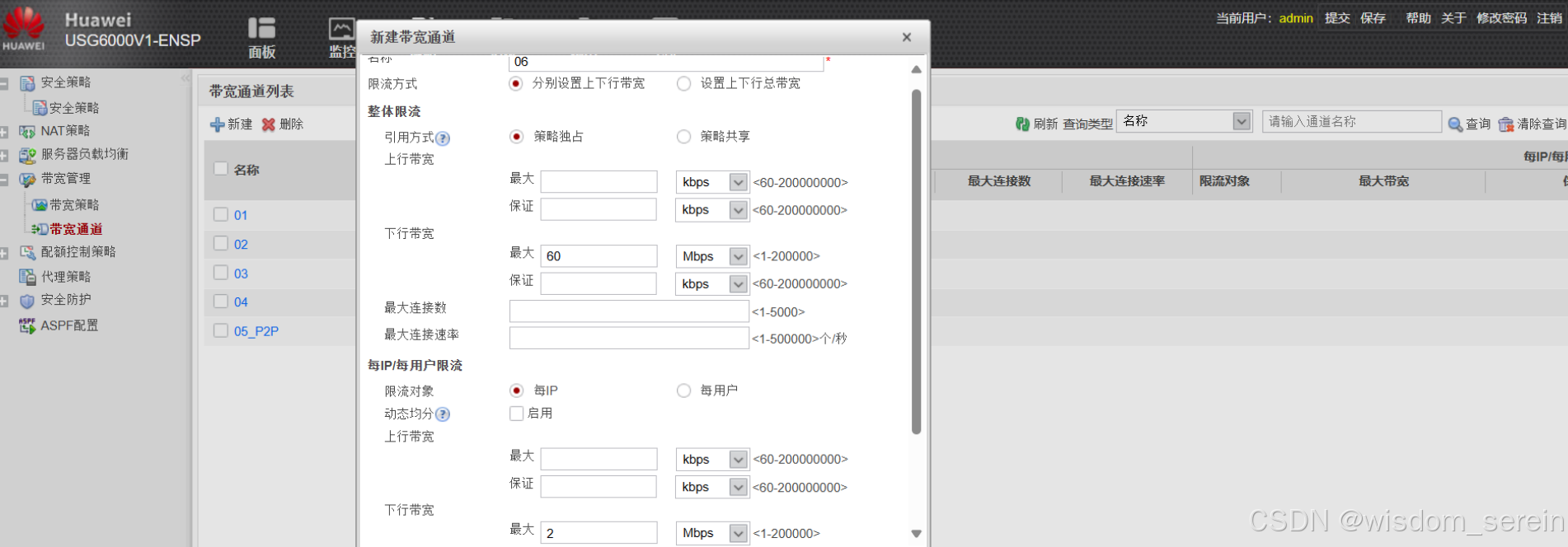Click dialog scrollbar down arrow
The height and width of the screenshot is (547, 1568).
916,534
